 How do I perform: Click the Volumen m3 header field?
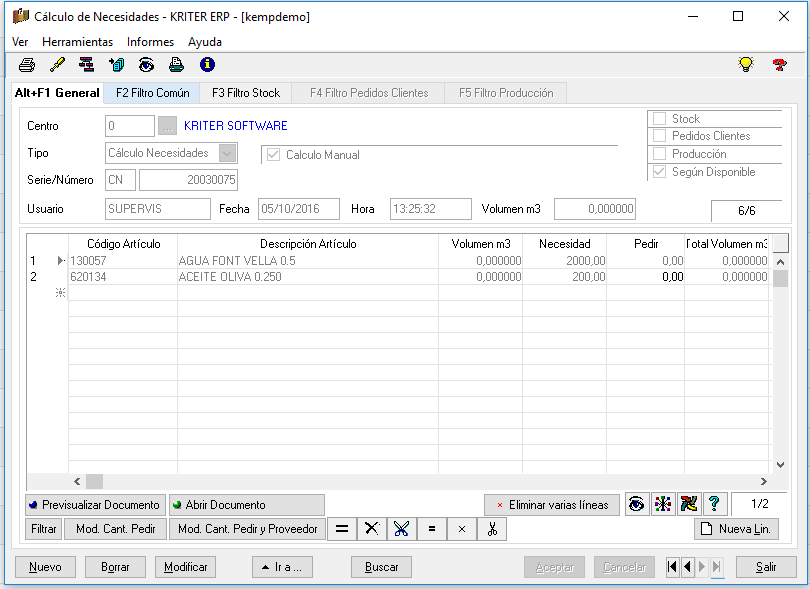tap(595, 209)
